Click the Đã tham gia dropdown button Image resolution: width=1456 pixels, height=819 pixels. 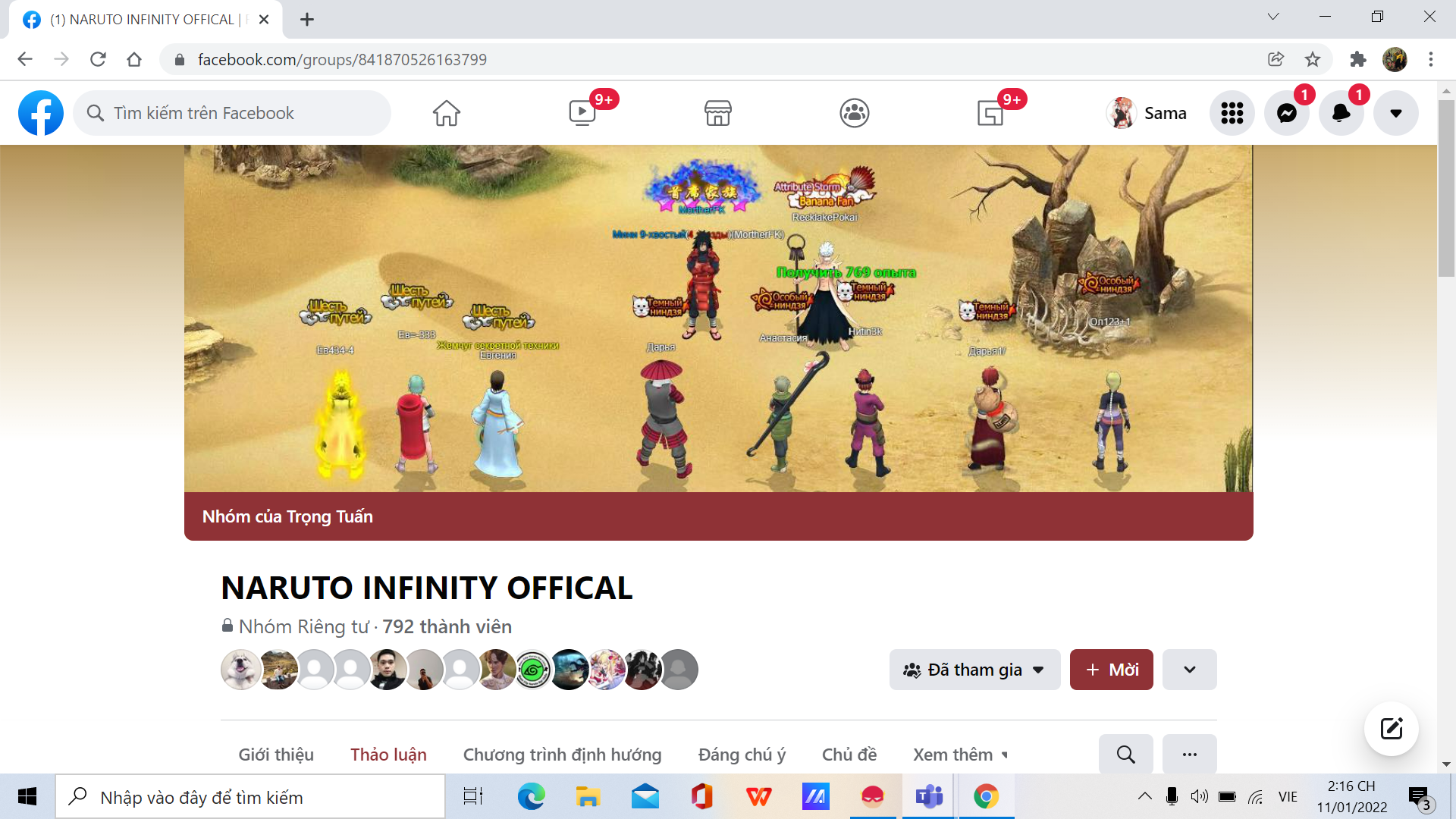(974, 670)
